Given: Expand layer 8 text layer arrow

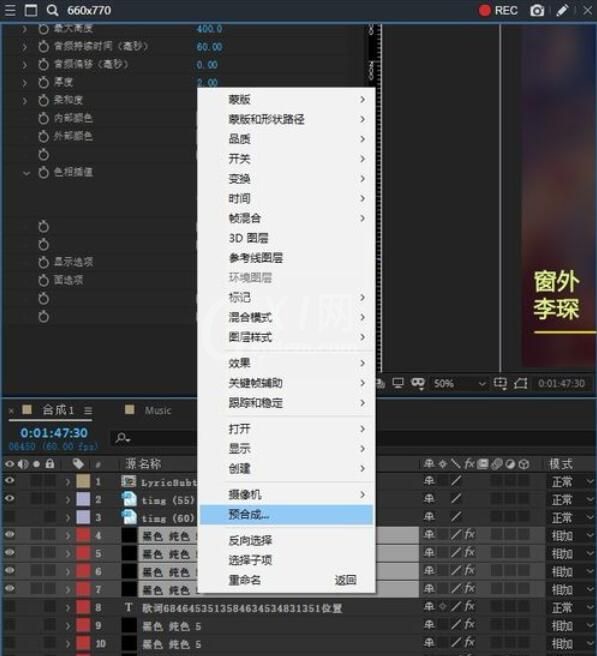Looking at the screenshot, I should click(x=67, y=607).
